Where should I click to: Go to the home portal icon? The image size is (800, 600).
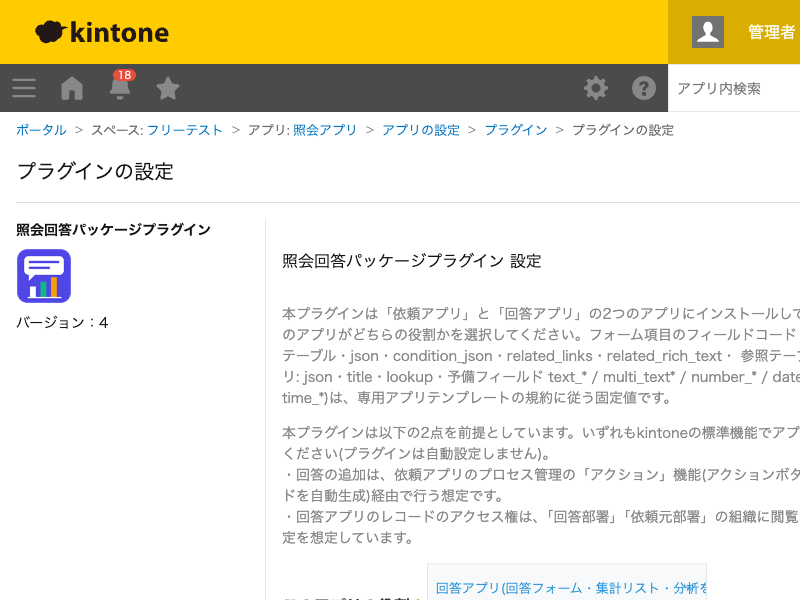tap(72, 88)
